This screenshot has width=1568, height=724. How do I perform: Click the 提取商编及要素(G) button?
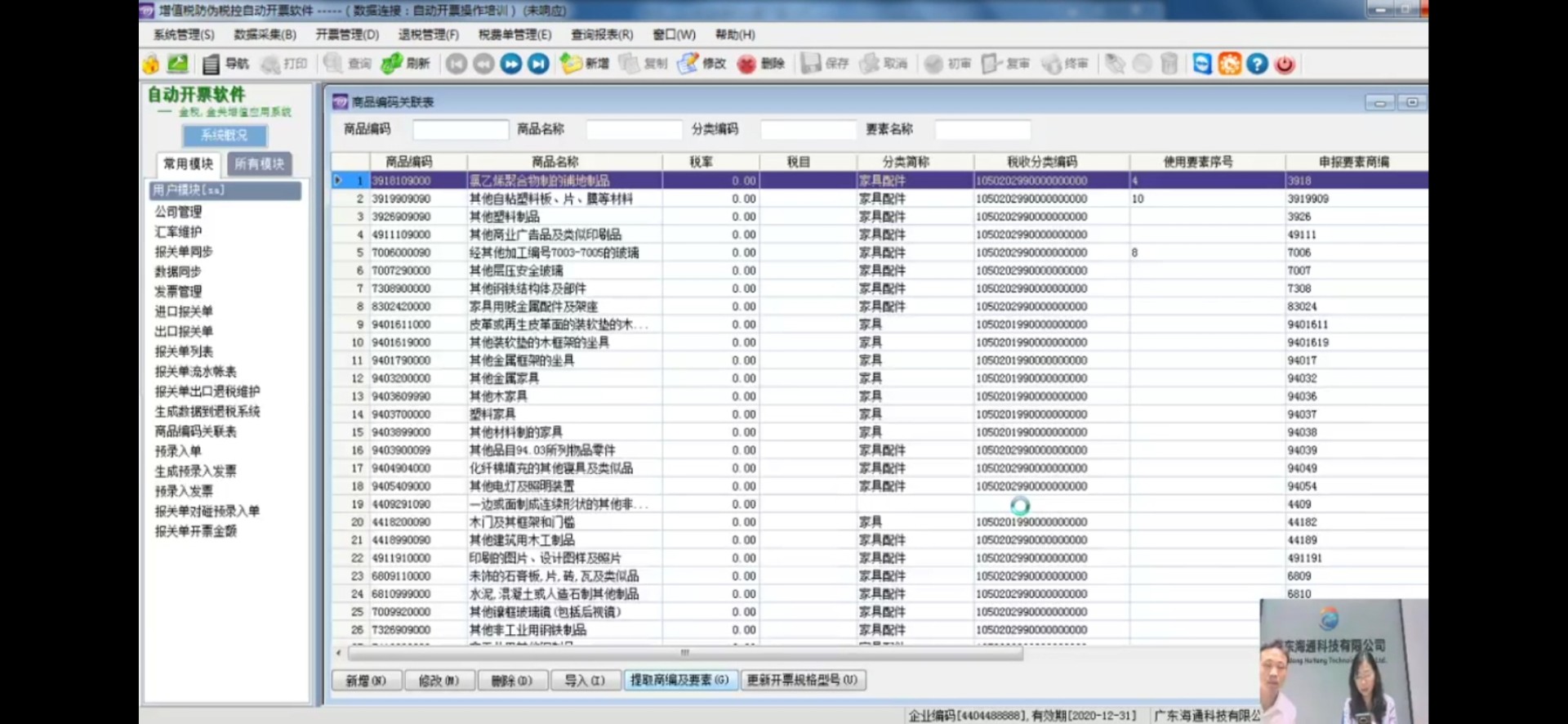pos(679,680)
